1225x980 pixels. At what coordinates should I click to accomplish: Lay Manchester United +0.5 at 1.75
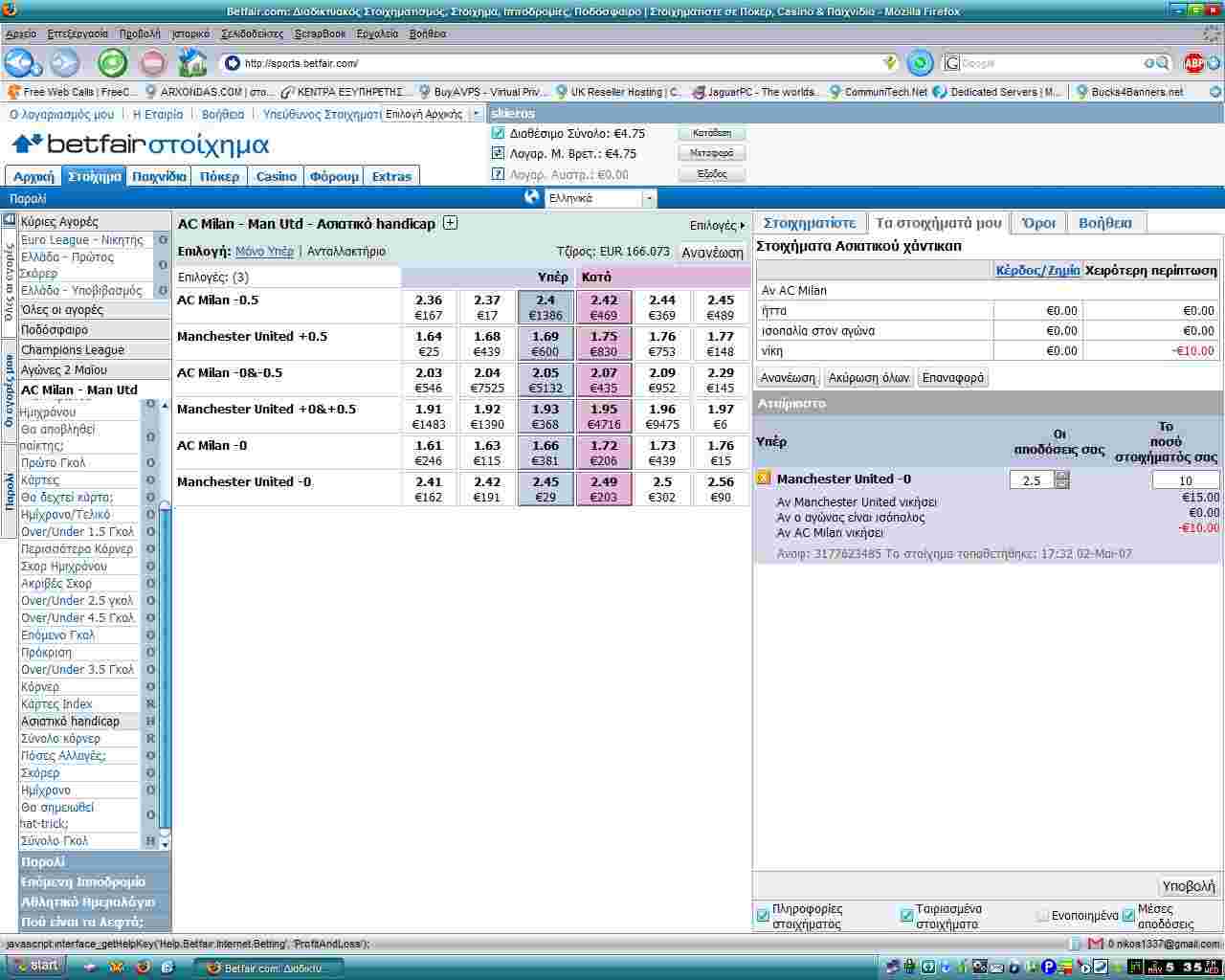pos(604,344)
